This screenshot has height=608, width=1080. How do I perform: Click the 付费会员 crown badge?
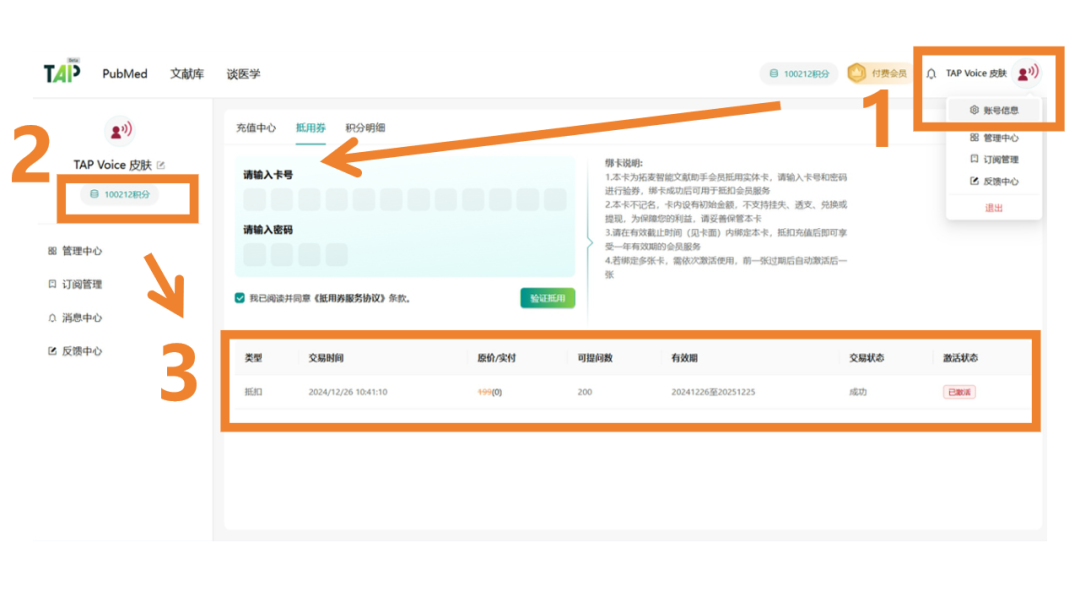(878, 73)
